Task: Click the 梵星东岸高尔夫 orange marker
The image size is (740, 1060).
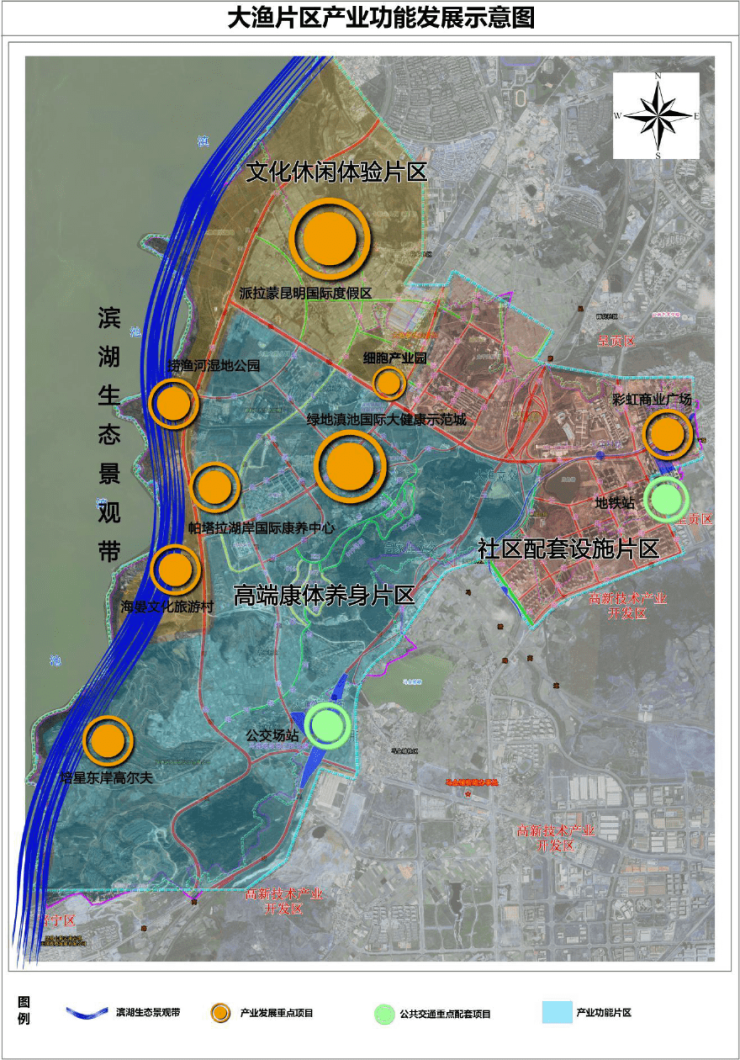Action: click(x=107, y=741)
